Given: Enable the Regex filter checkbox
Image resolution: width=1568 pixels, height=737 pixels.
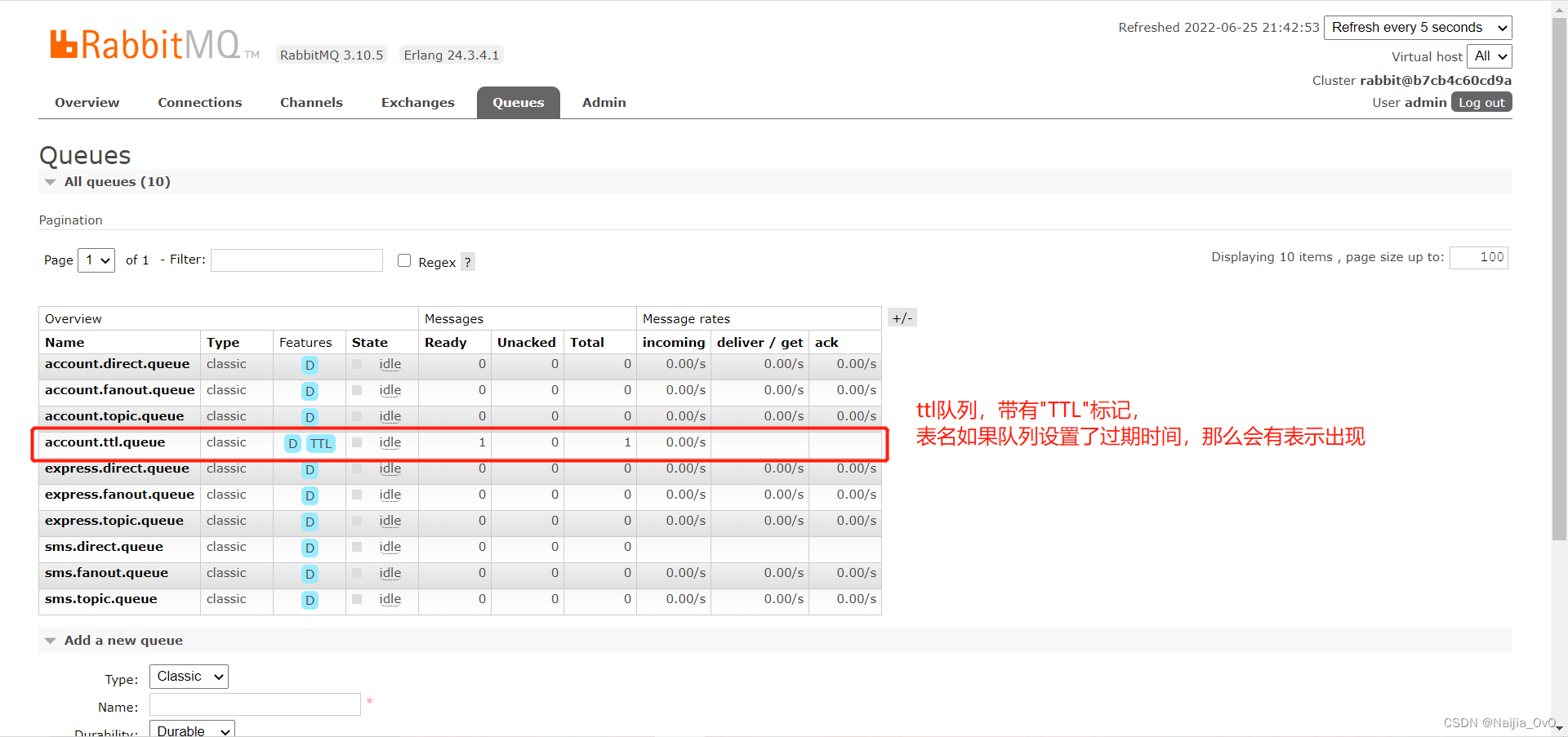Looking at the screenshot, I should coord(403,260).
